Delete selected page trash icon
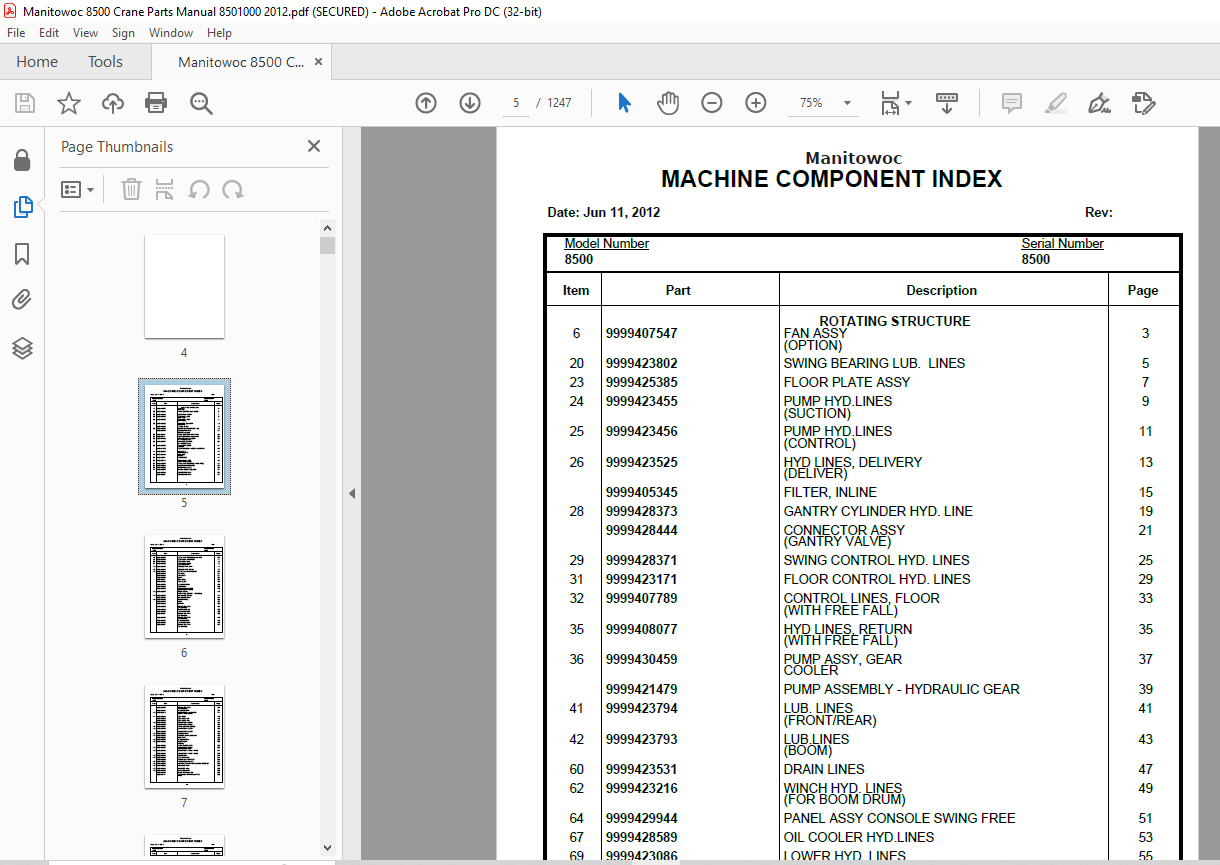Screen dimensions: 1220x865 (131, 189)
